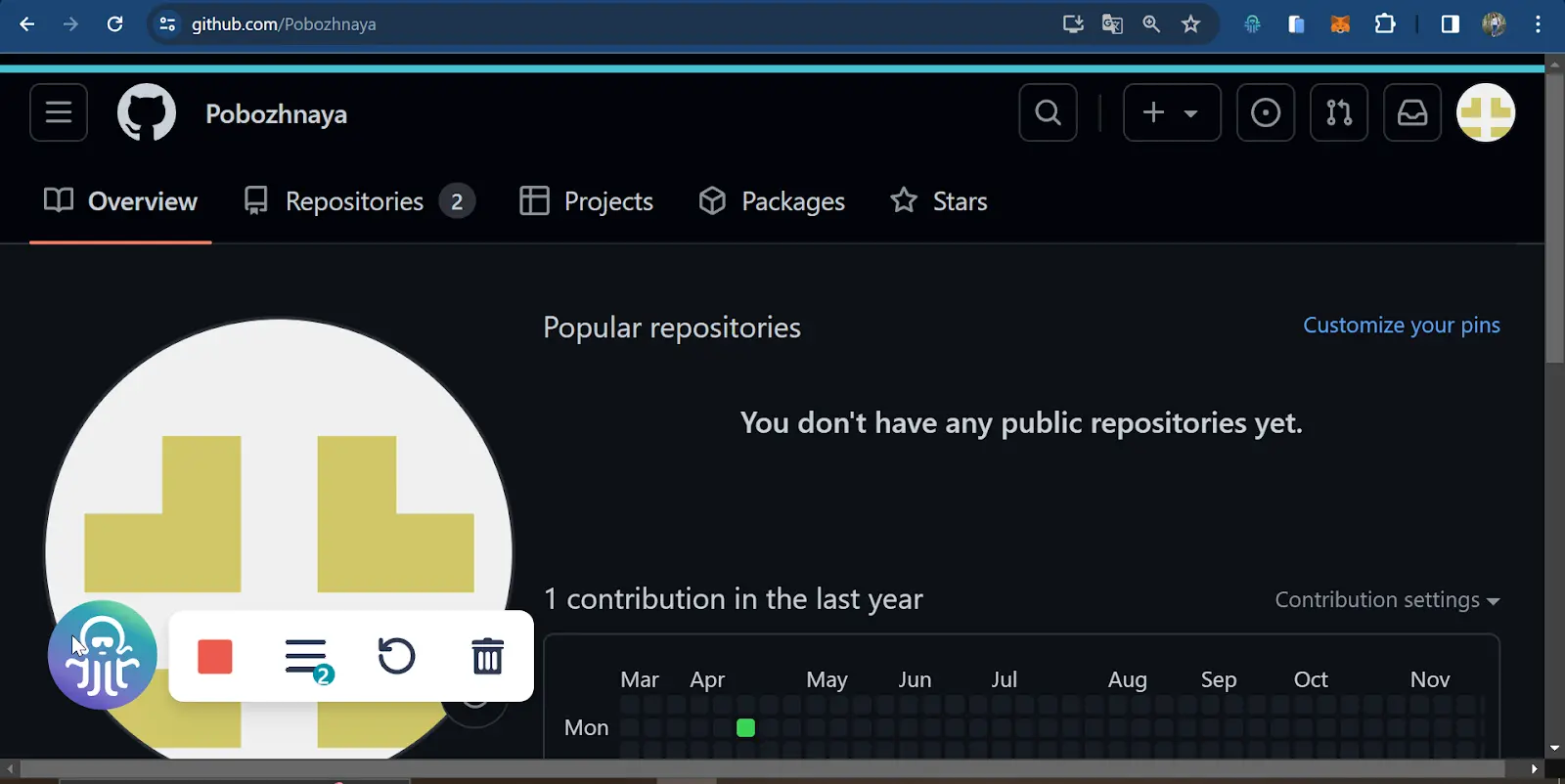The width and height of the screenshot is (1565, 784).
Task: Open the Issues circle icon
Action: coord(1266,112)
